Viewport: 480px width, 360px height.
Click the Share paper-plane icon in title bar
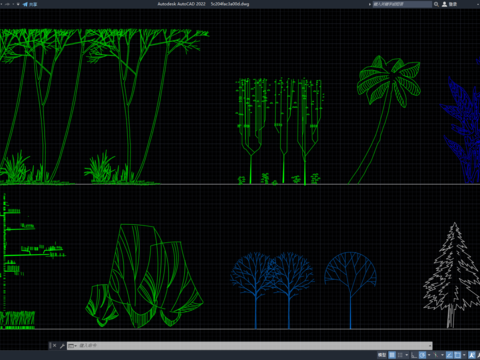click(25, 4)
